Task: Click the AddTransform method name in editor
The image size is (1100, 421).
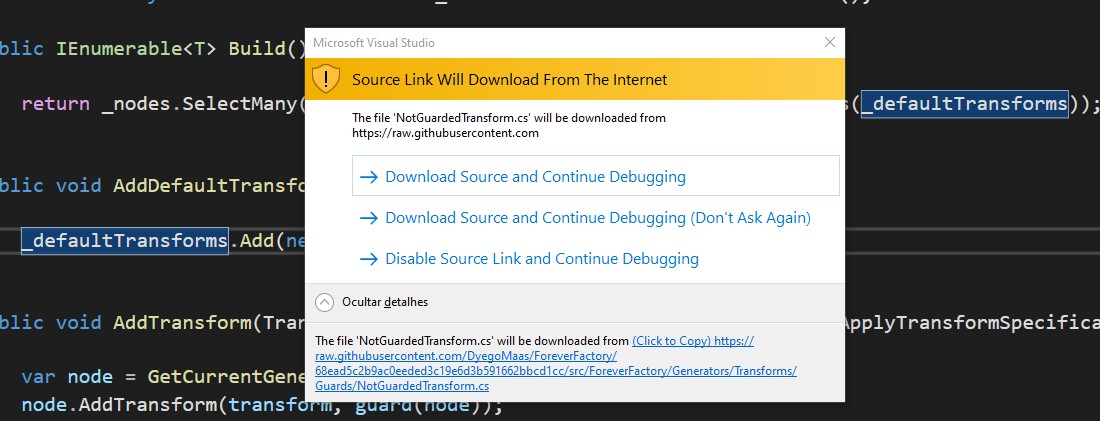Action: coord(182,323)
